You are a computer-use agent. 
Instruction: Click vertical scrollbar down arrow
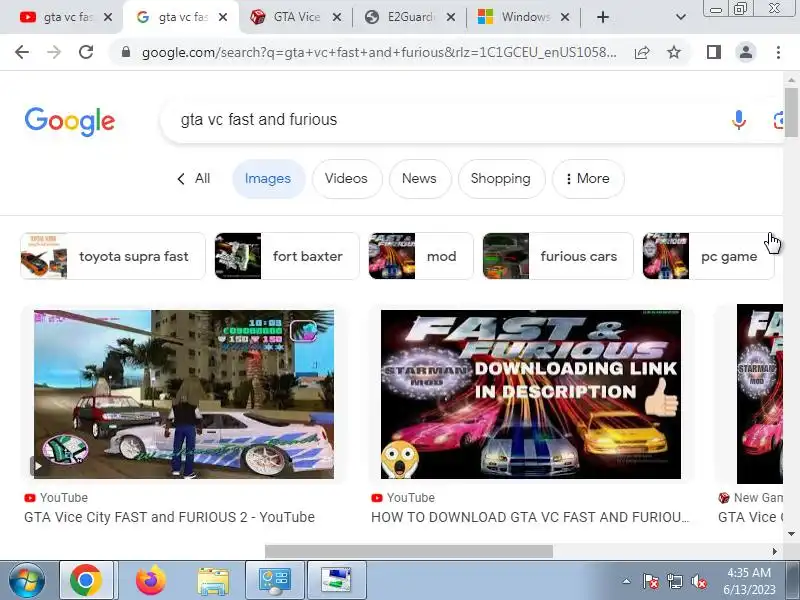(x=791, y=534)
